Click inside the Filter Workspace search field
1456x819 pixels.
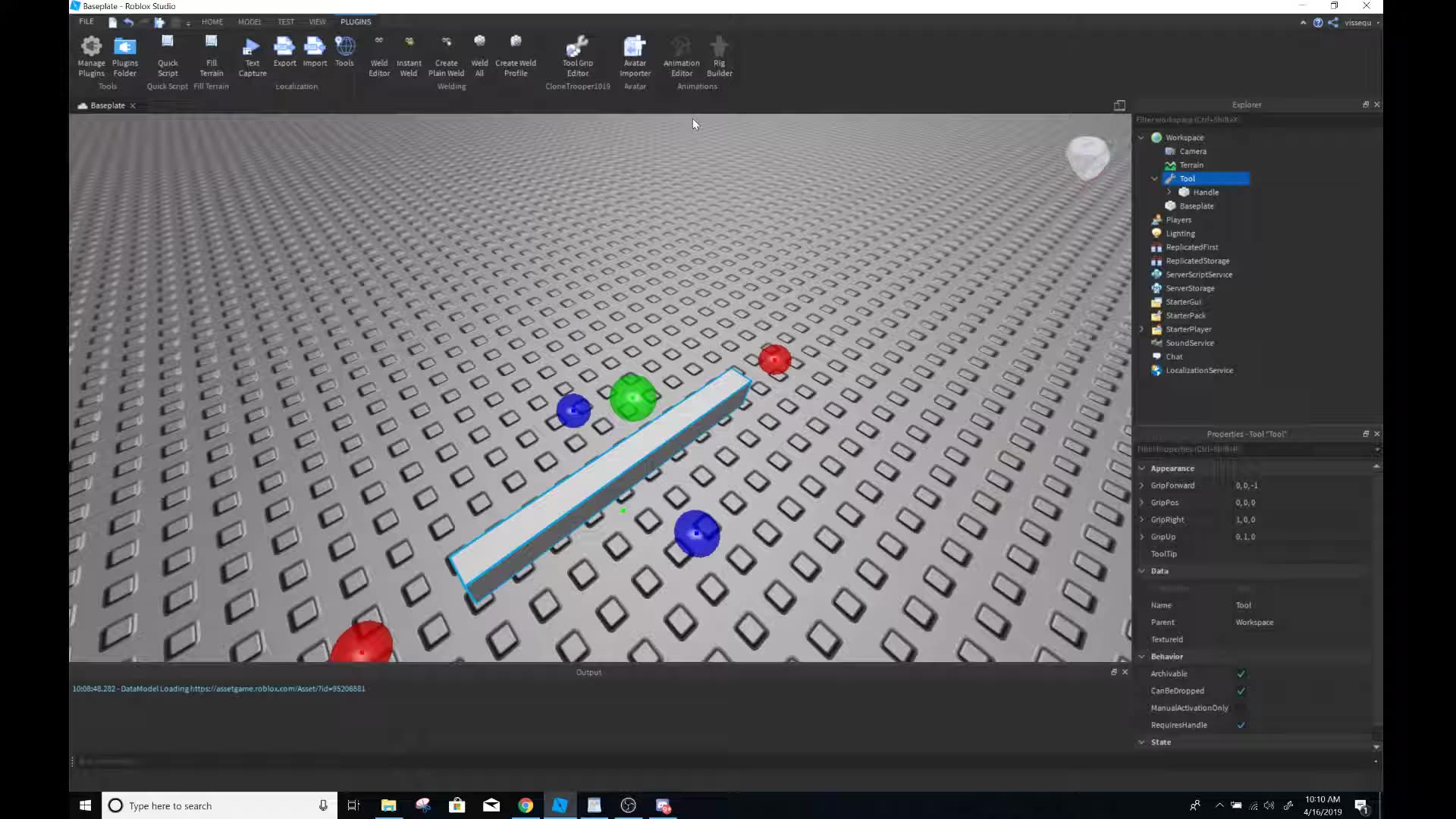click(x=1213, y=120)
